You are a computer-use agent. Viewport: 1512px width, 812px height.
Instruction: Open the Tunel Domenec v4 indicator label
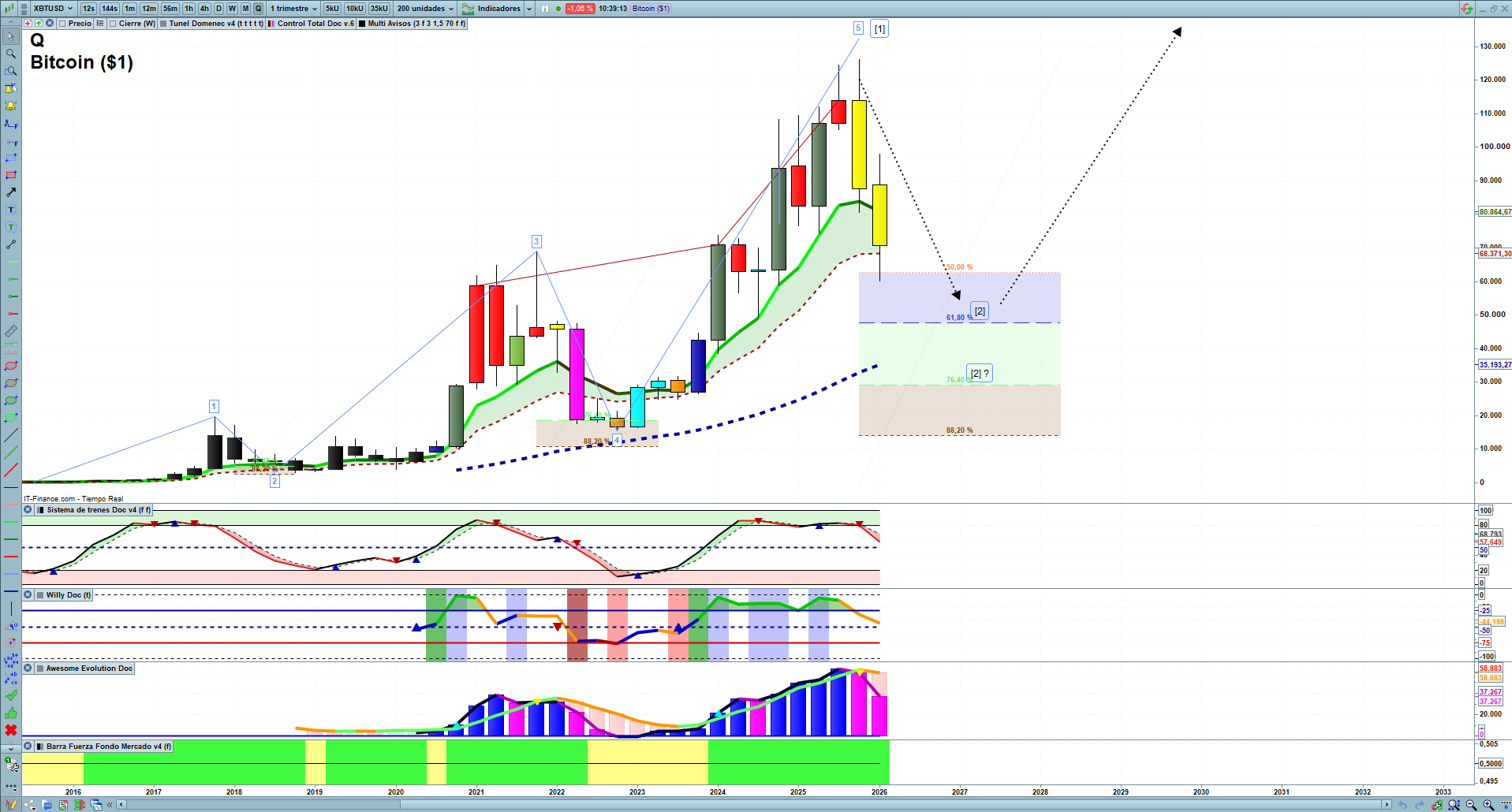(216, 24)
